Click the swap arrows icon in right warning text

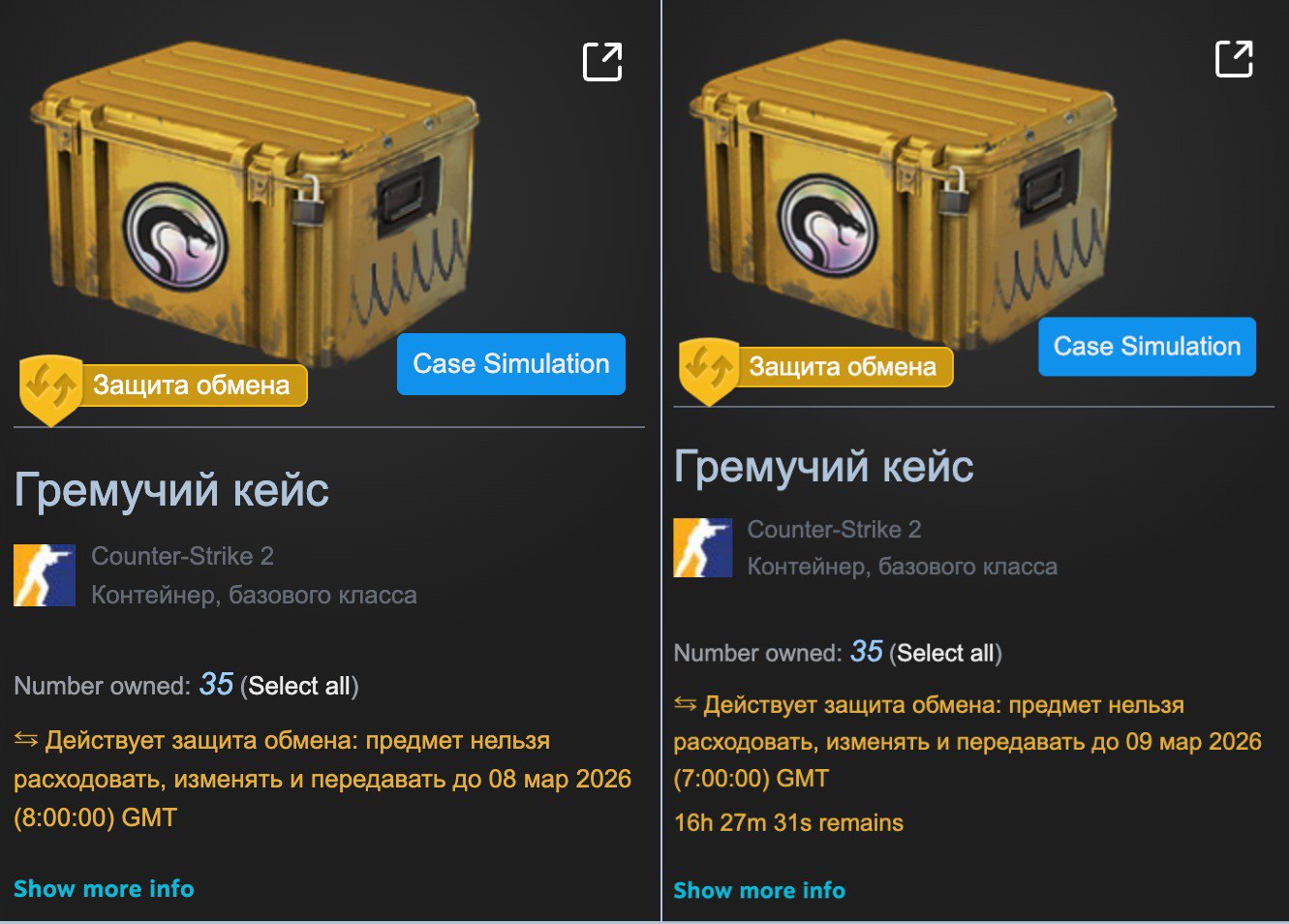[x=686, y=704]
